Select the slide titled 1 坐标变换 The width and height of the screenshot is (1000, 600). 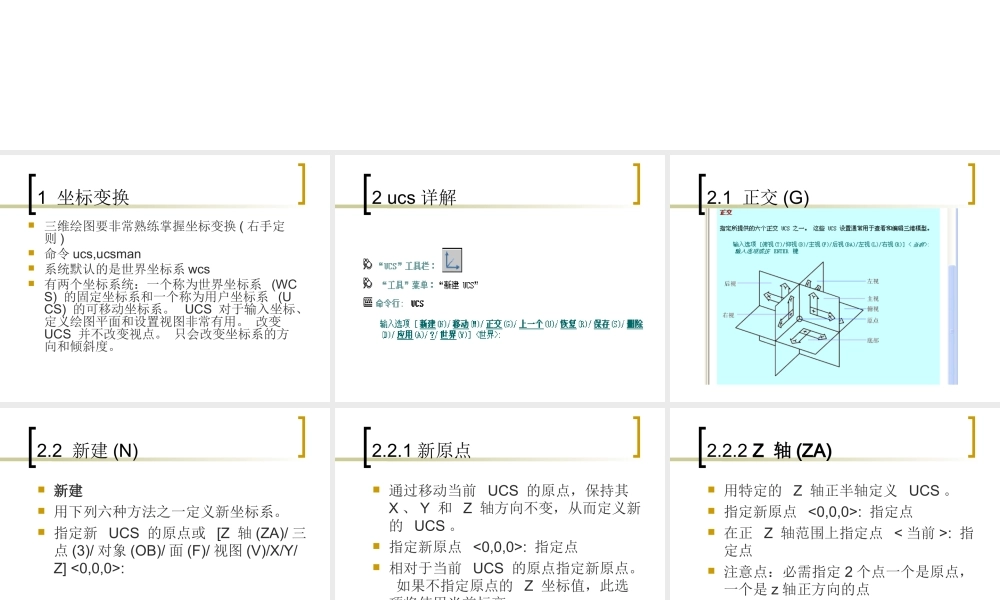pos(165,278)
